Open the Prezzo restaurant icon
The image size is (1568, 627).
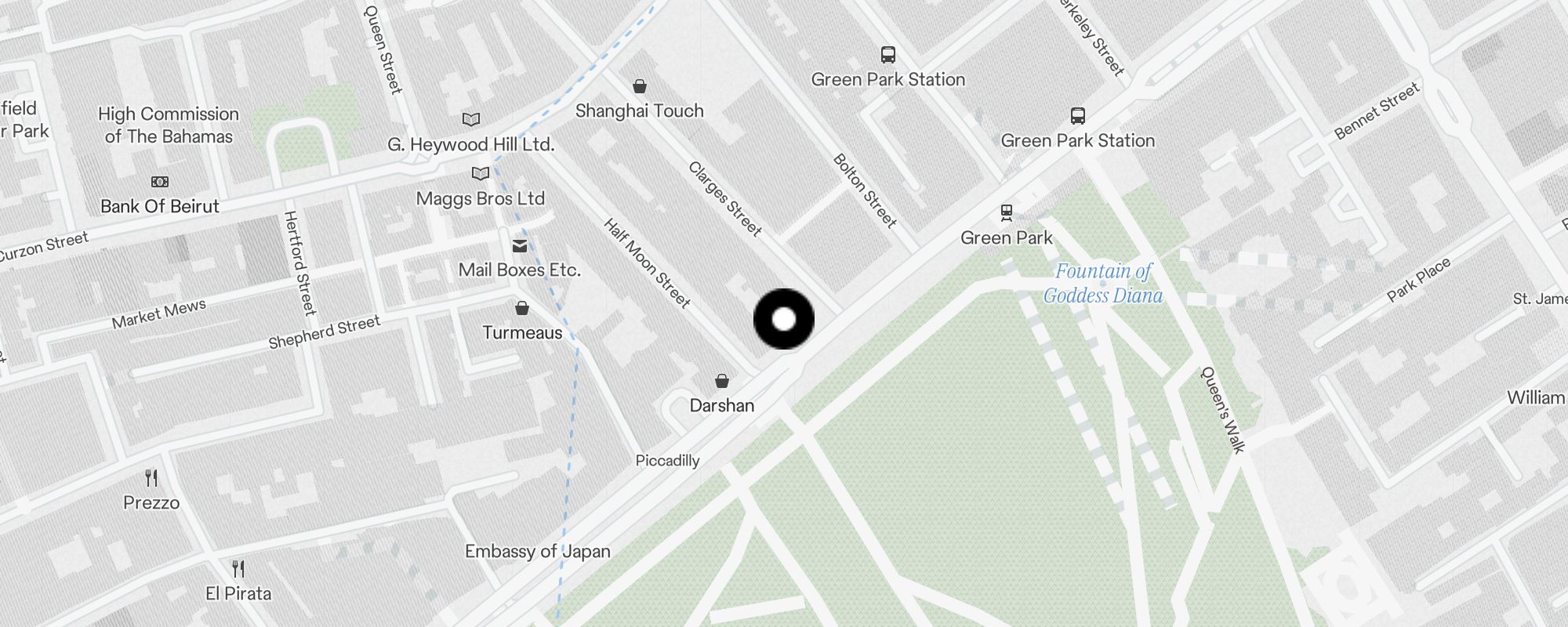pyautogui.click(x=151, y=478)
